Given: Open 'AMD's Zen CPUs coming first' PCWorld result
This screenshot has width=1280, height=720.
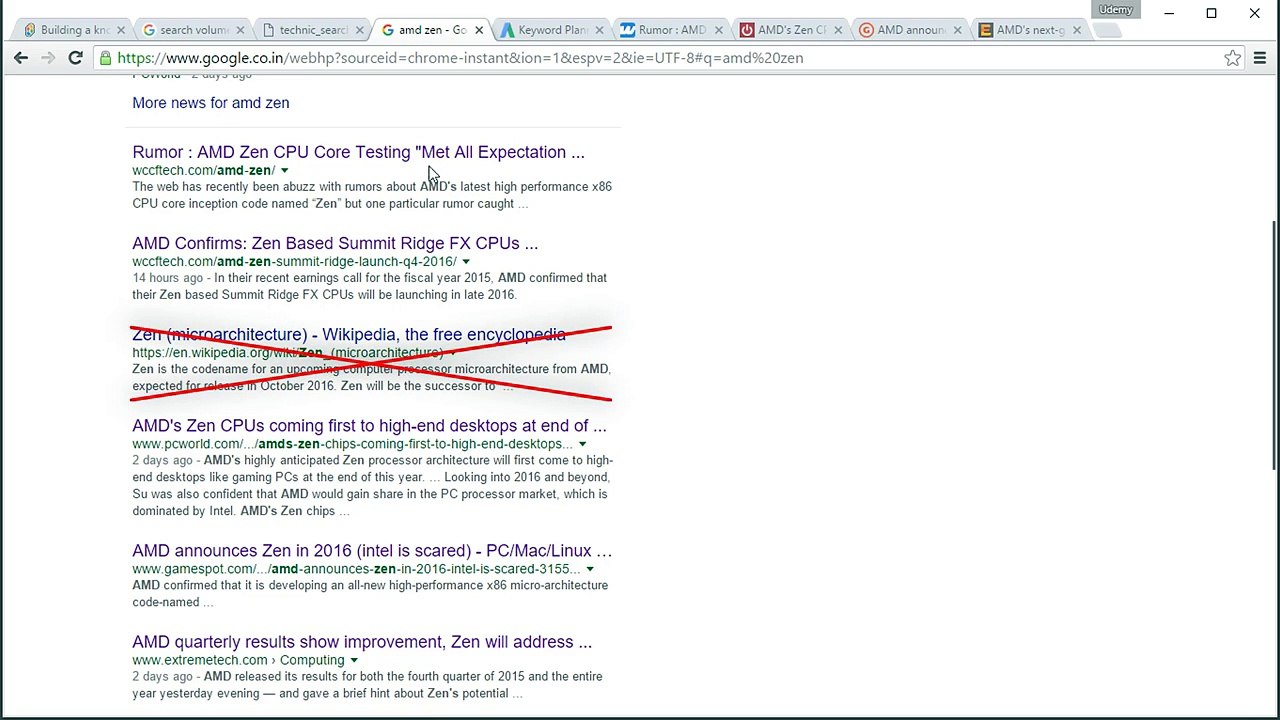Looking at the screenshot, I should point(369,426).
